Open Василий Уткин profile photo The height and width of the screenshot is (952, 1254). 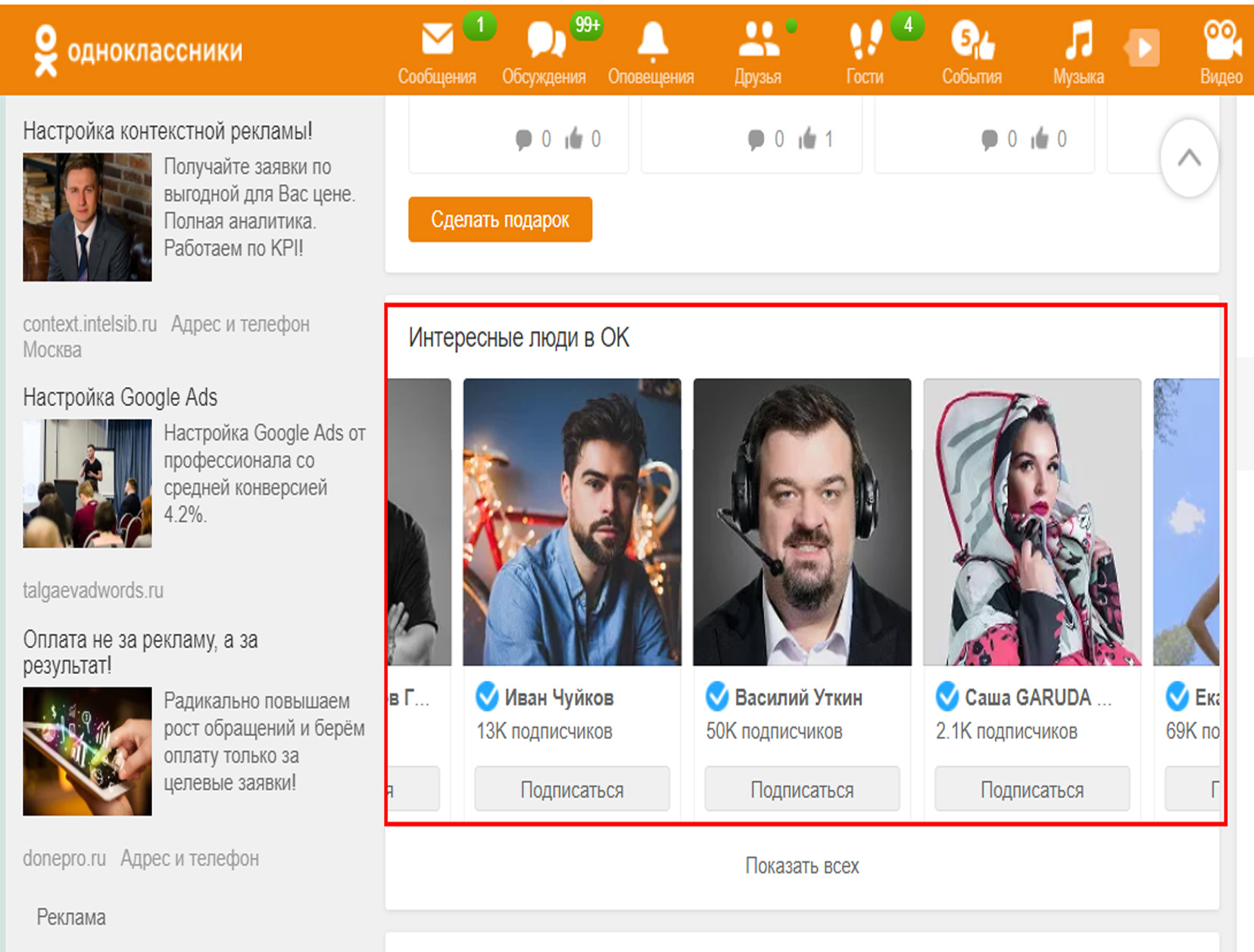[802, 522]
